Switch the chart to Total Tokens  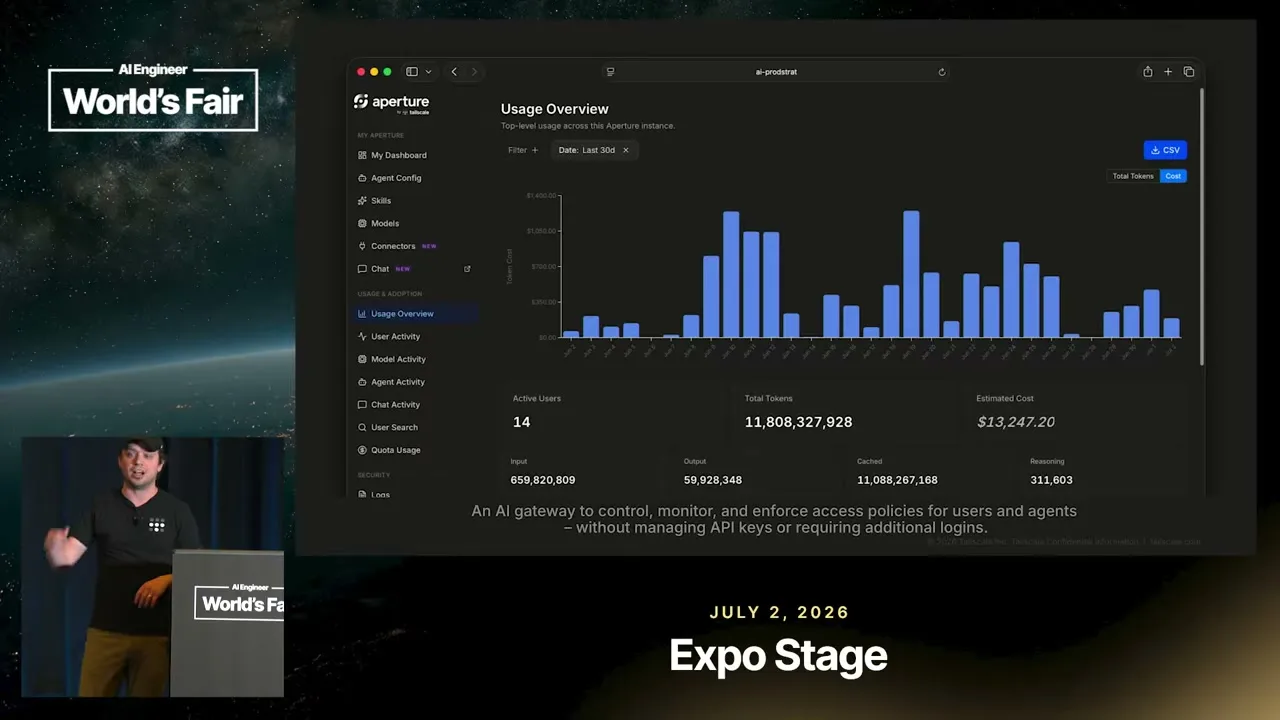click(1134, 176)
